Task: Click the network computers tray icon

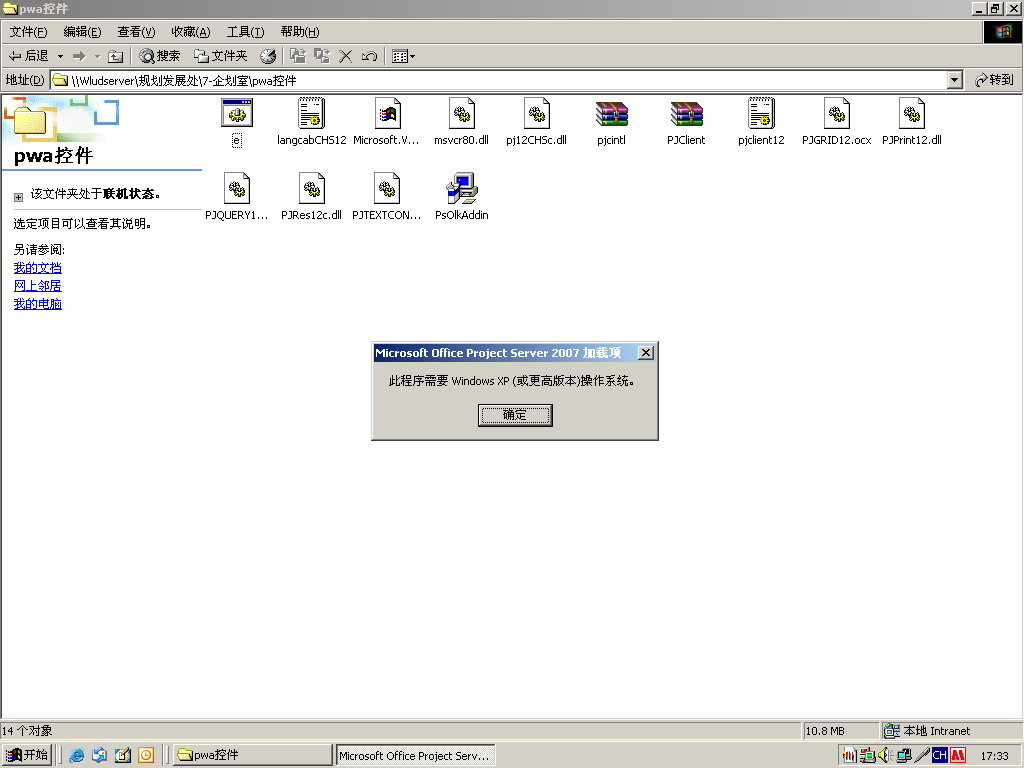Action: 904,756
